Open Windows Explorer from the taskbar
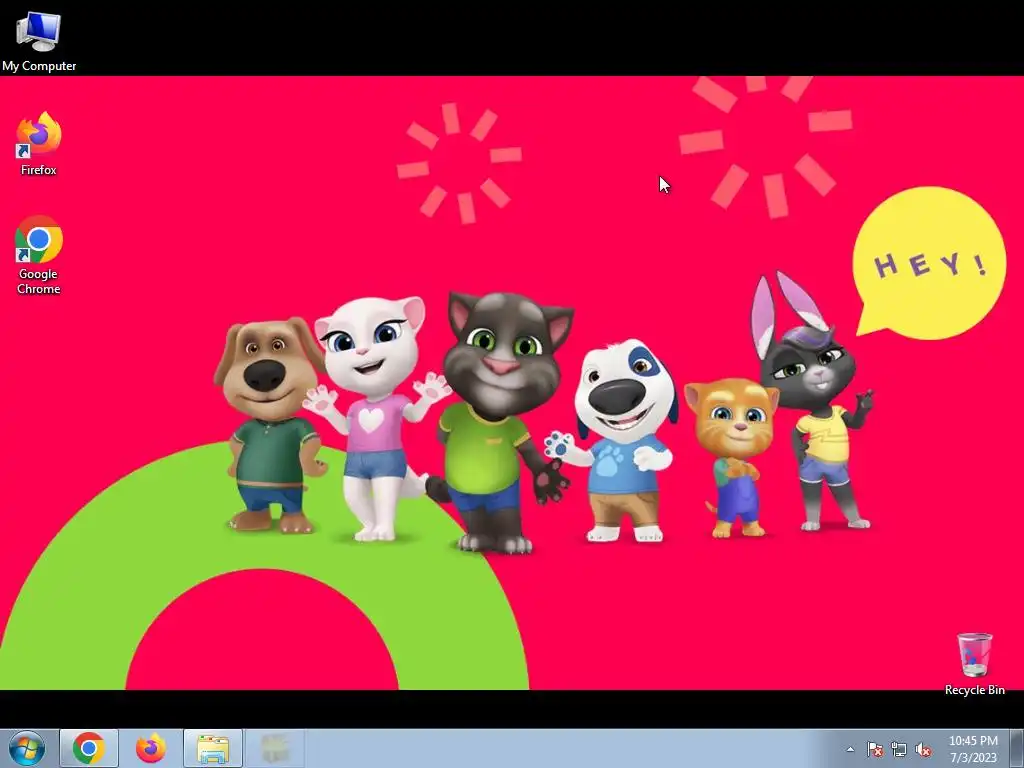 [x=213, y=748]
